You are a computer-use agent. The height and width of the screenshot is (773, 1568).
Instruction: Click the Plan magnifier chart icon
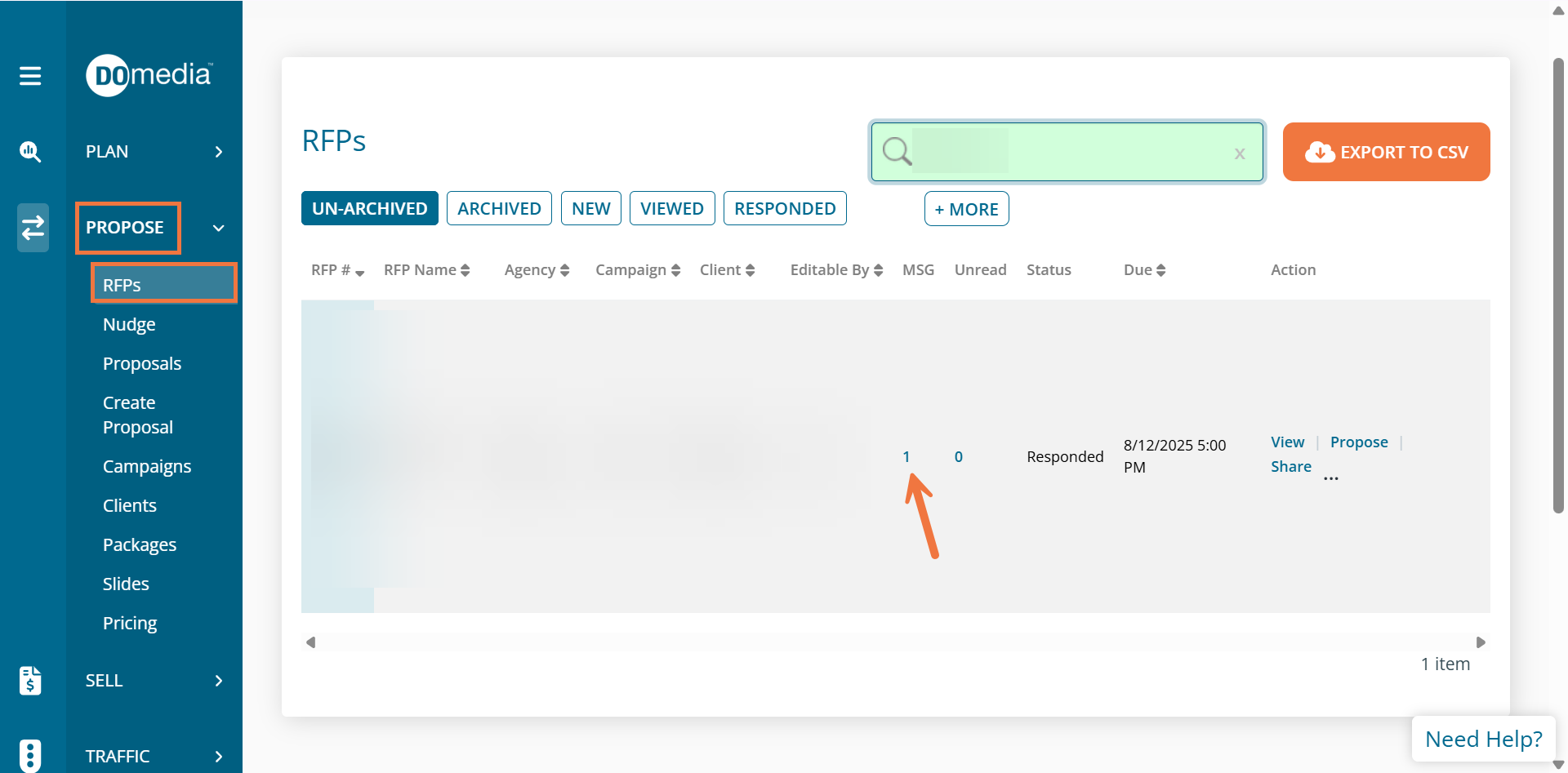point(30,152)
